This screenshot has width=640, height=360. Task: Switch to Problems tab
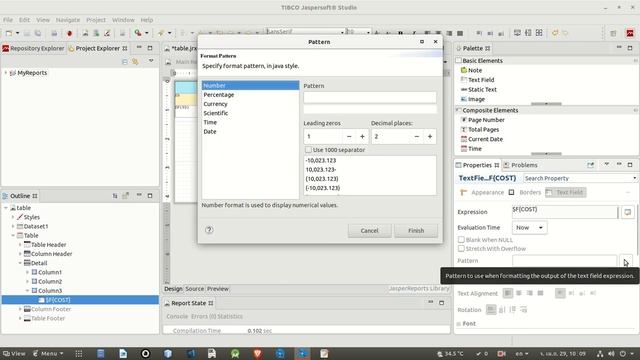point(520,165)
